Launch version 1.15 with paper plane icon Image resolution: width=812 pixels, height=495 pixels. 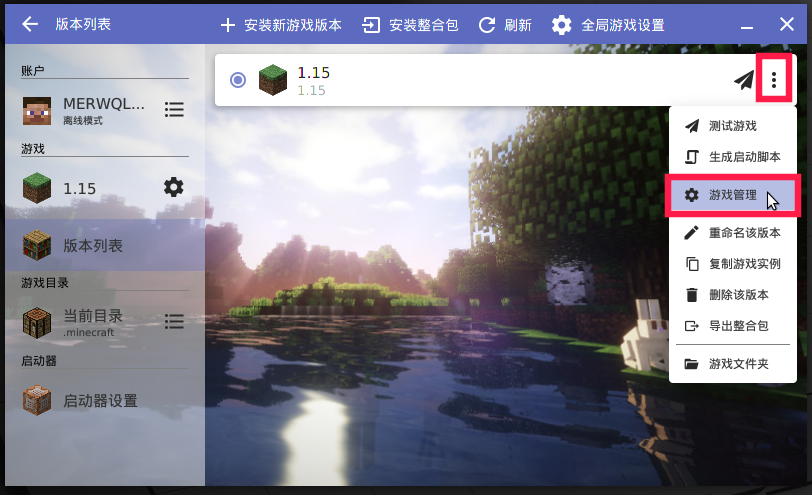click(744, 80)
